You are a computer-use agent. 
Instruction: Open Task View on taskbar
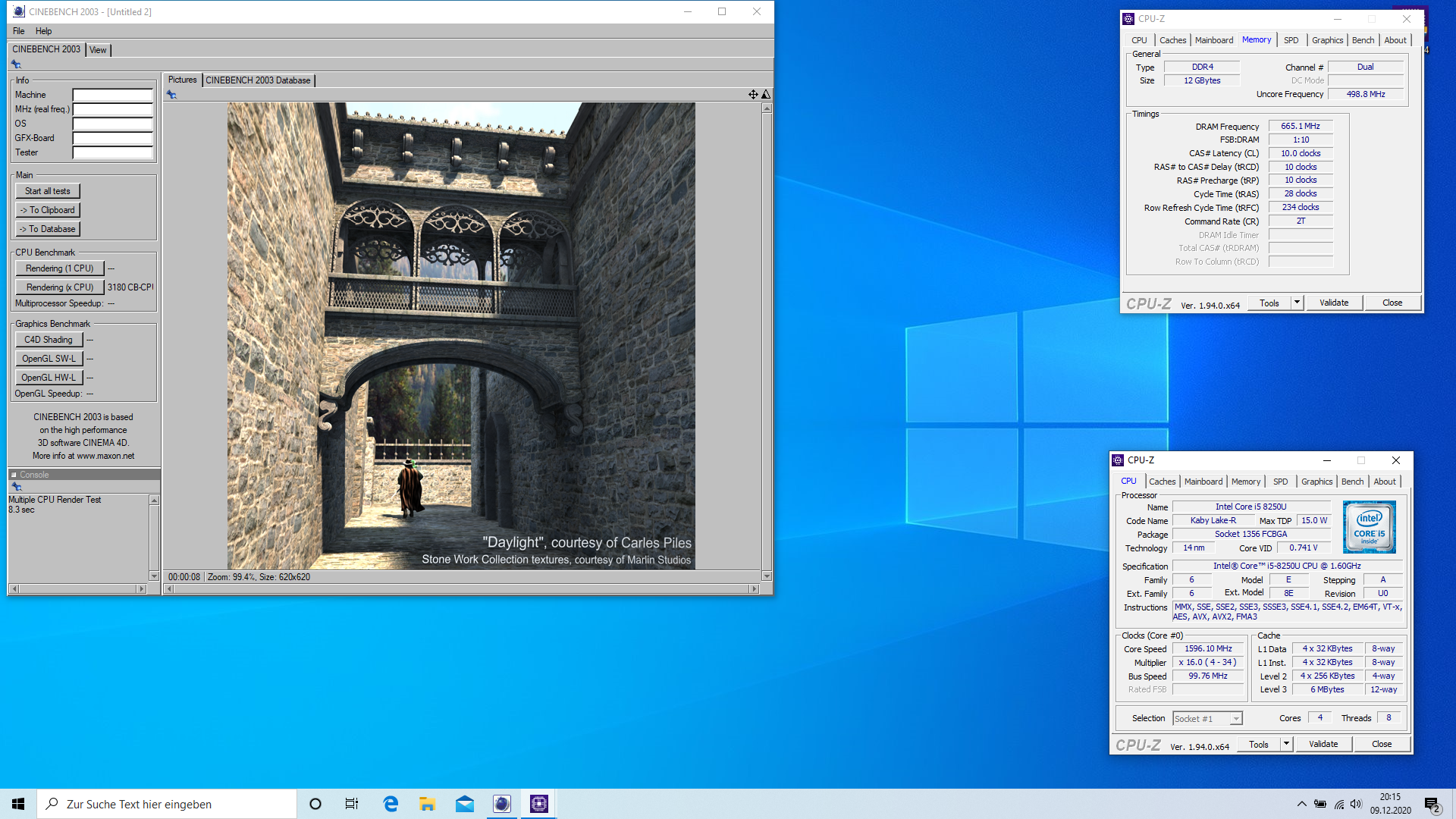point(352,804)
